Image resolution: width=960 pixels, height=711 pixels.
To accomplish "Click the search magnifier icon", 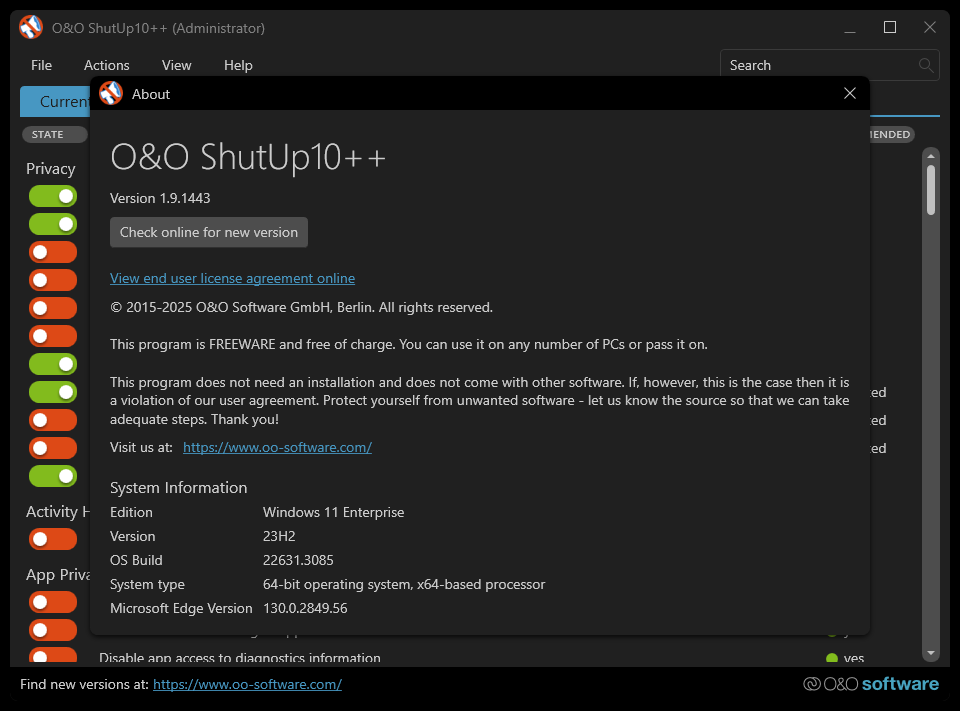I will point(926,65).
